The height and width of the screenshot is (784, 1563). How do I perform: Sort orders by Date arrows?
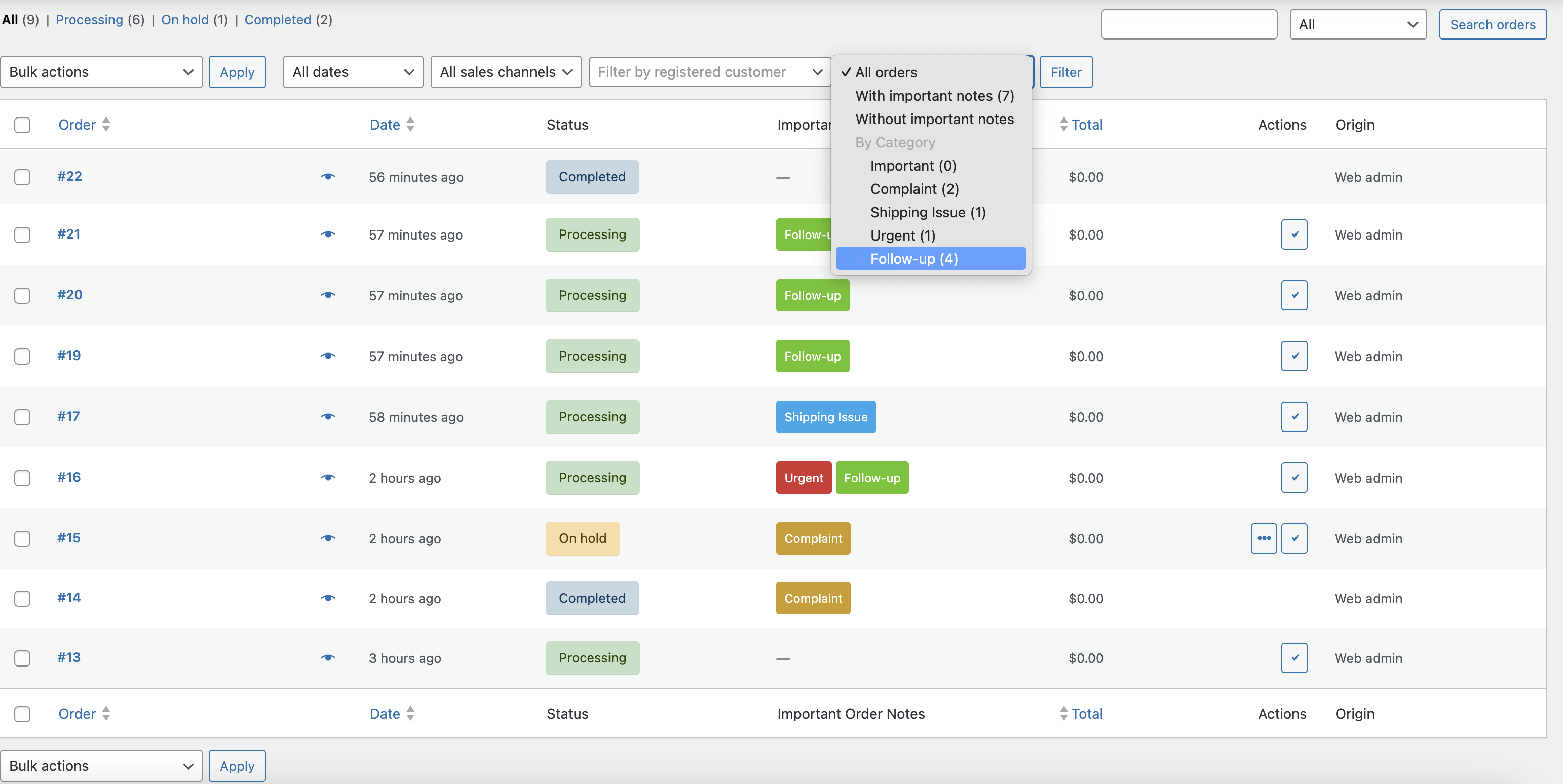coord(410,124)
